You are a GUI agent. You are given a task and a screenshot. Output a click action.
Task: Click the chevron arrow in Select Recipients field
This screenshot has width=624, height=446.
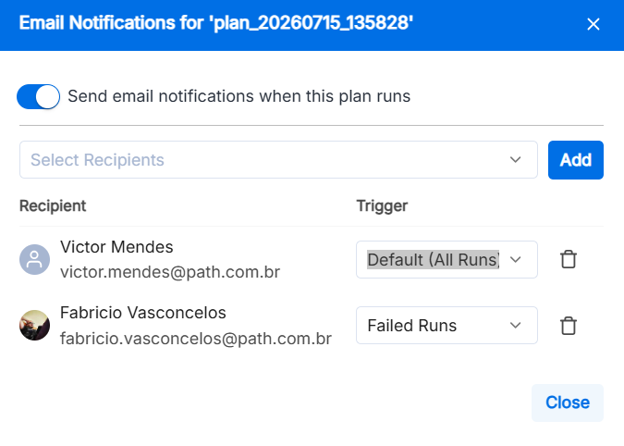tap(515, 160)
